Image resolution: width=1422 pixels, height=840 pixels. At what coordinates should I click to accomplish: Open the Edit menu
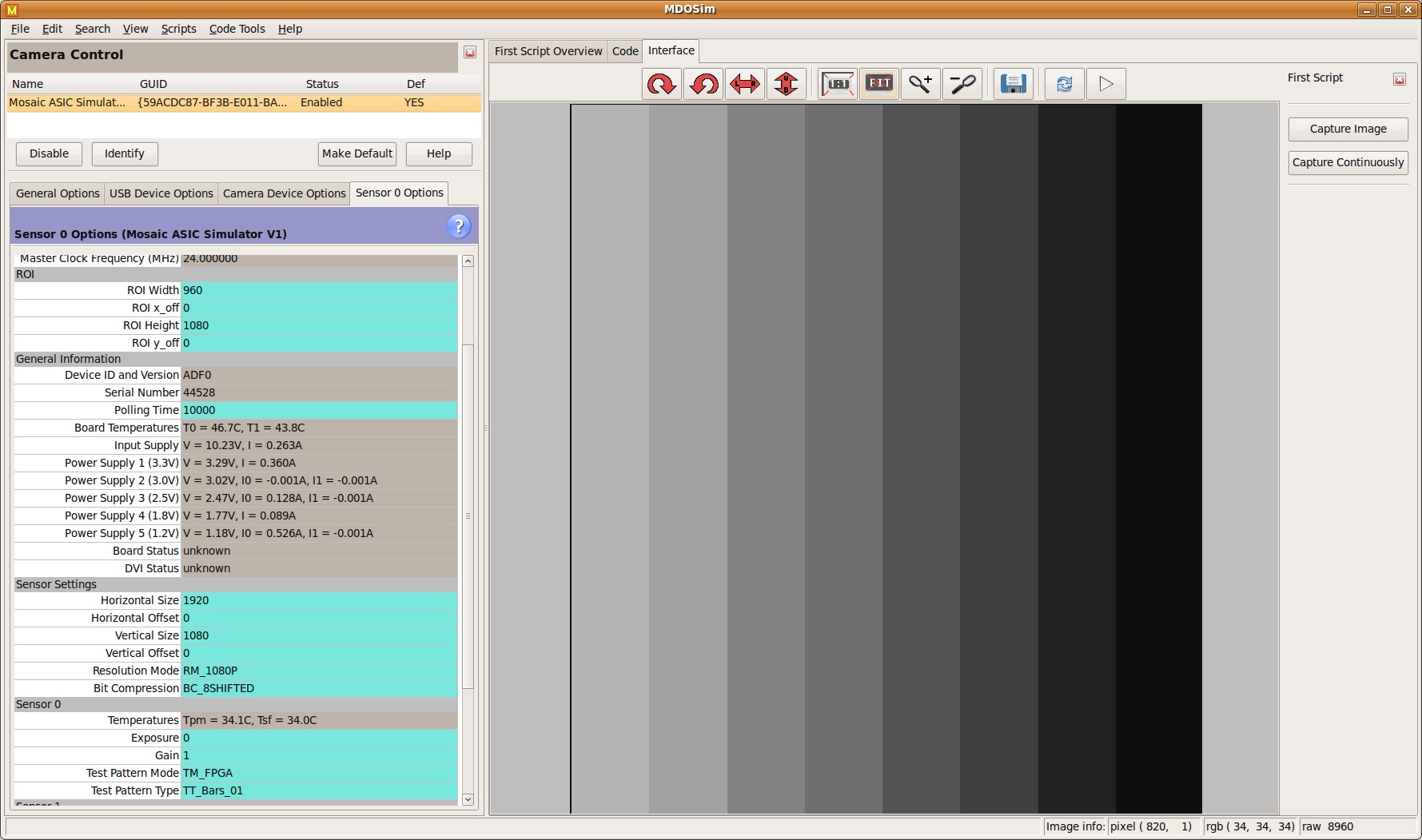[x=52, y=29]
